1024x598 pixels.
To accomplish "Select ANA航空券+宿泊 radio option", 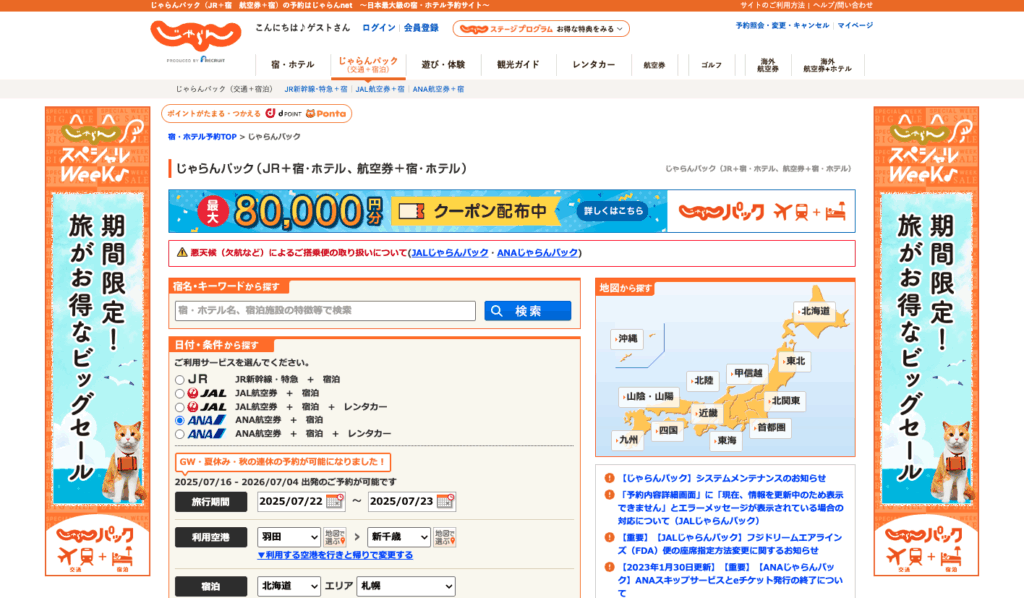I will point(180,420).
